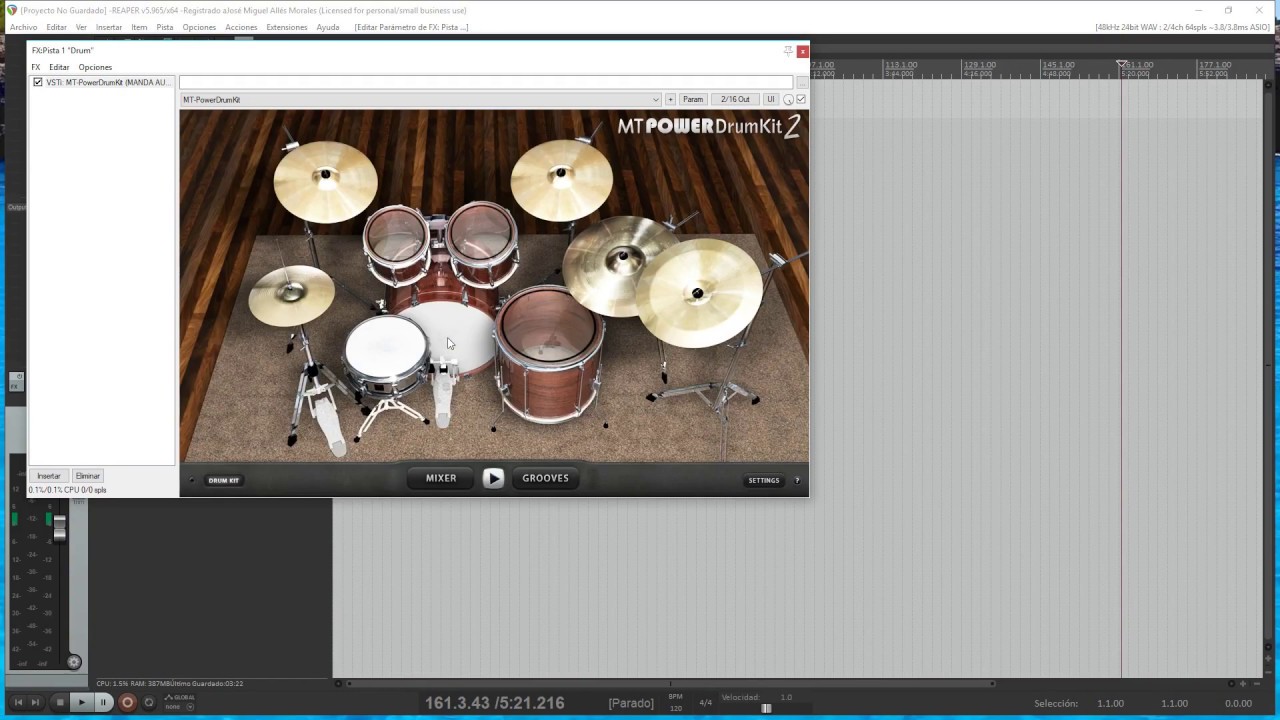Open the Editar menu in the FX window
This screenshot has height=720, width=1280.
[x=59, y=67]
